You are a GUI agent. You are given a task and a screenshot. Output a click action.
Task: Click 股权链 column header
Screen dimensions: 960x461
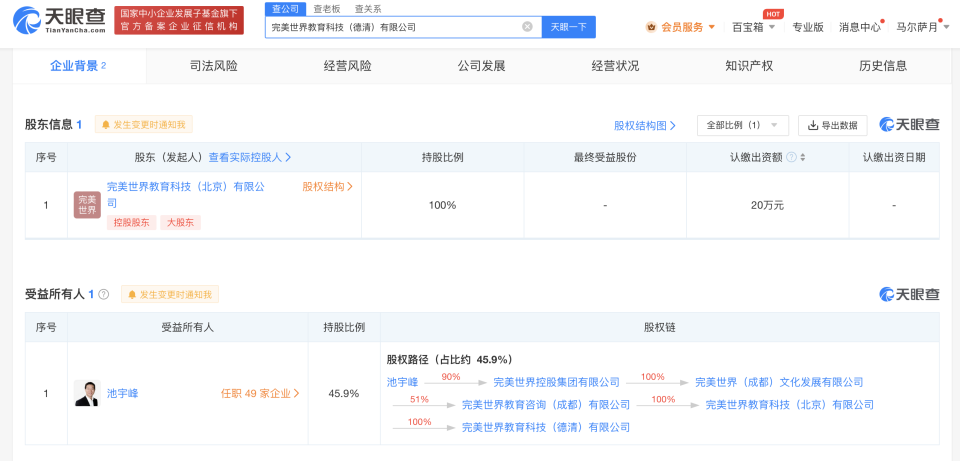pyautogui.click(x=659, y=328)
